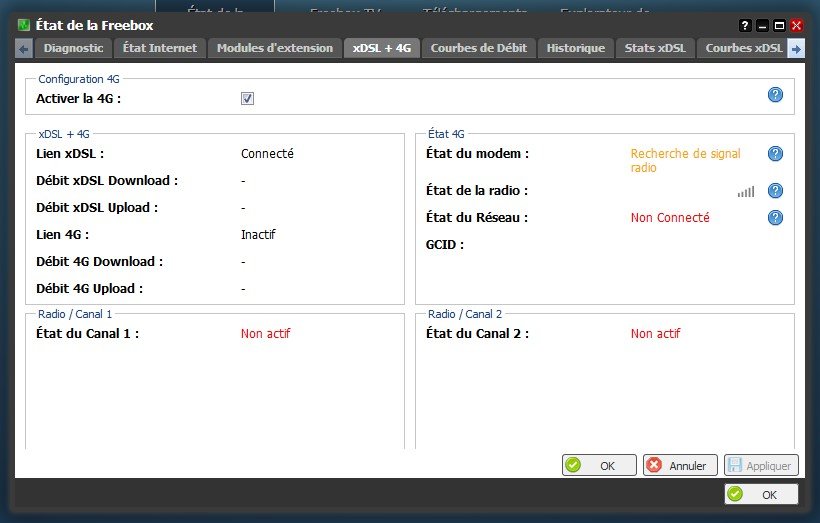Click the green Freebox icon in title bar
The height and width of the screenshot is (523, 820).
pyautogui.click(x=25, y=25)
